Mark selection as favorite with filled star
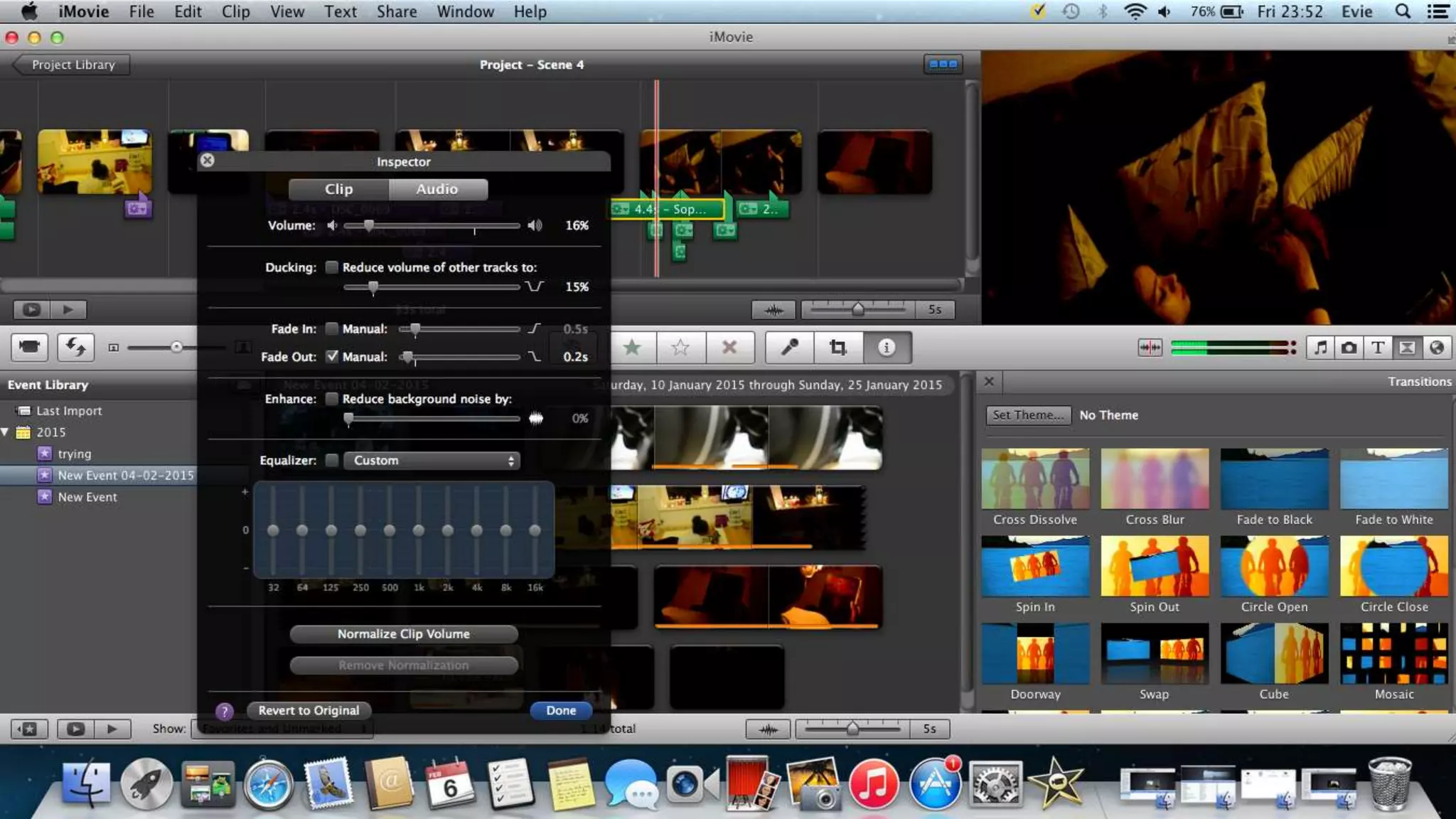Viewport: 1456px width, 819px height. (632, 348)
